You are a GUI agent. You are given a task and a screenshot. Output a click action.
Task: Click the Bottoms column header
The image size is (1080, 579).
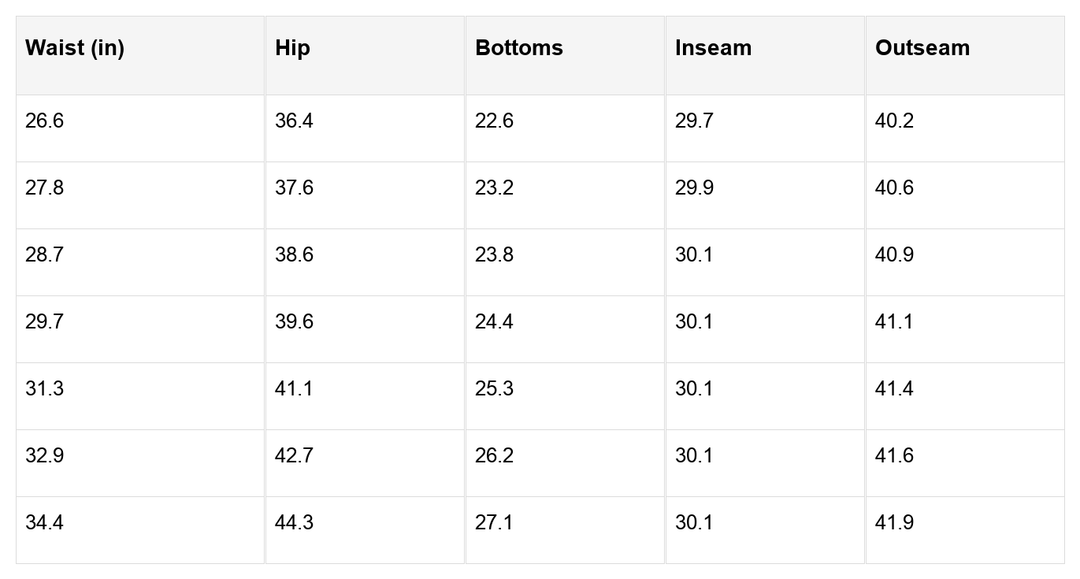[519, 48]
